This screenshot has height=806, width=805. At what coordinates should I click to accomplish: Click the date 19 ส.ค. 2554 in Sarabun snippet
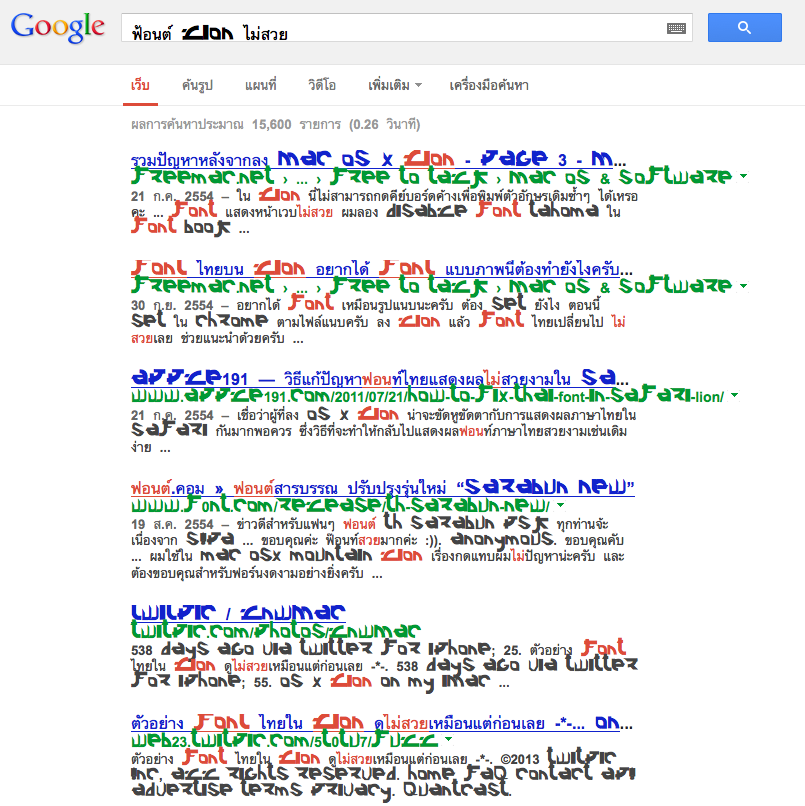tap(172, 524)
